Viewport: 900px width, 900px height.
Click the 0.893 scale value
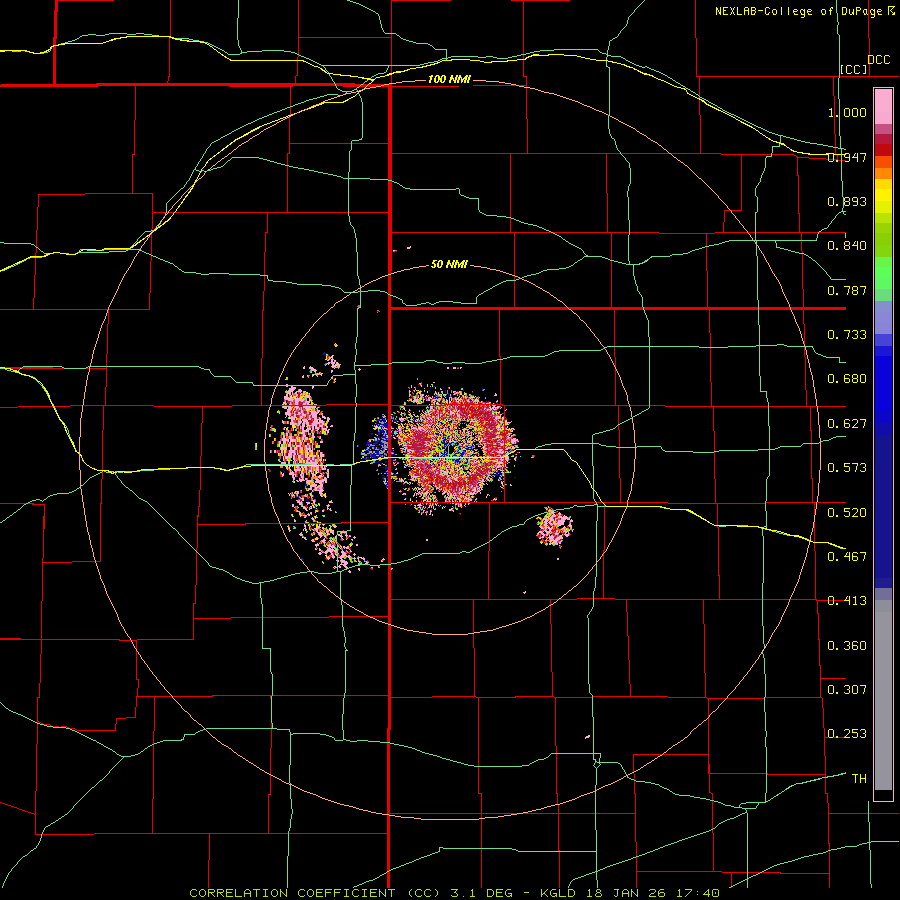click(847, 201)
